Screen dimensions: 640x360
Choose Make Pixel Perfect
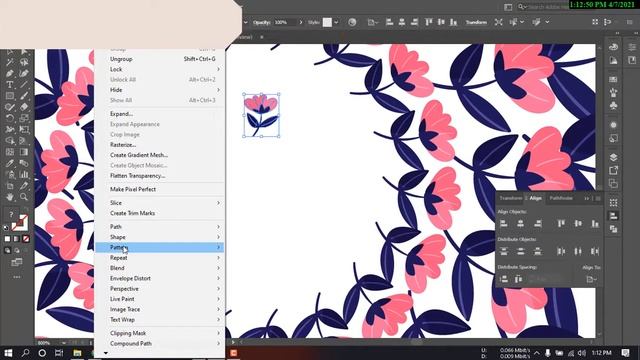(x=160, y=189)
